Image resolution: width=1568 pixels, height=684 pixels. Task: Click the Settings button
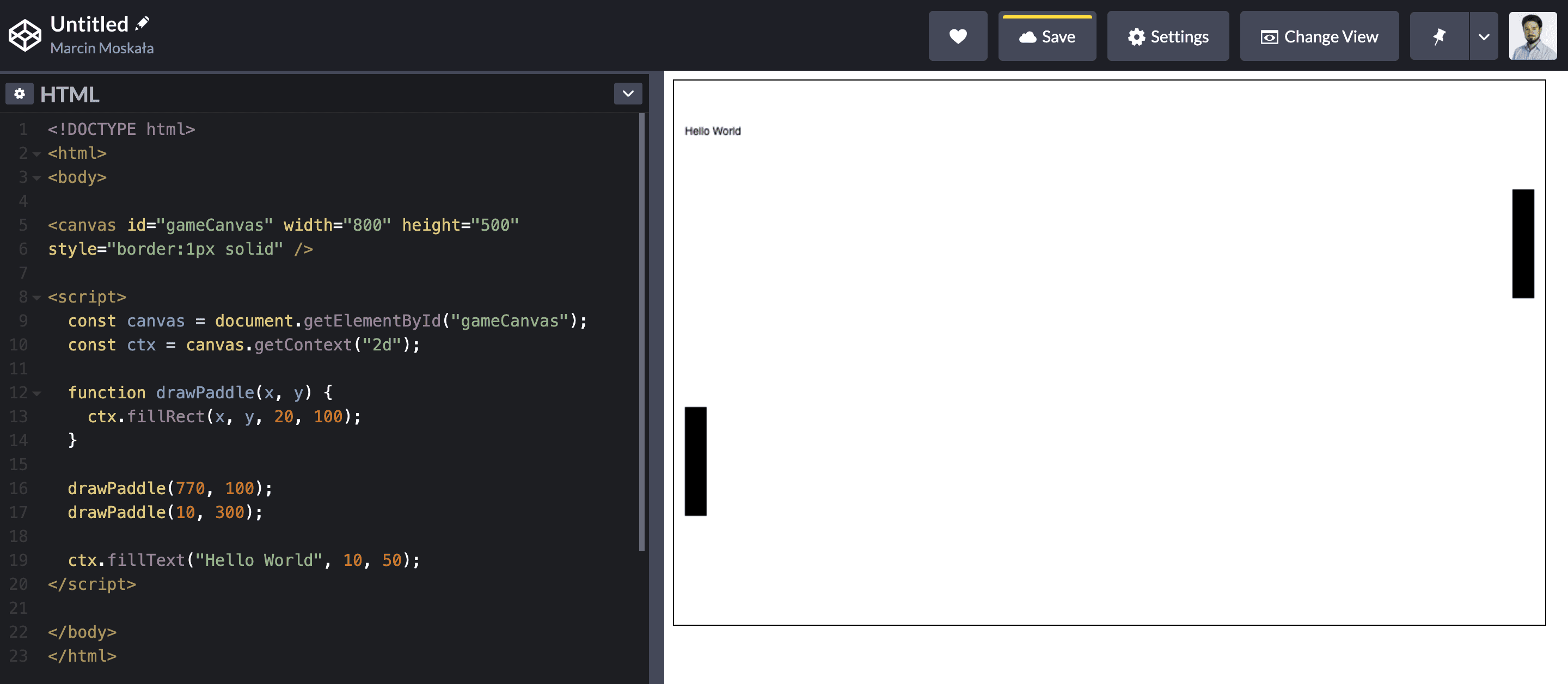(x=1167, y=36)
